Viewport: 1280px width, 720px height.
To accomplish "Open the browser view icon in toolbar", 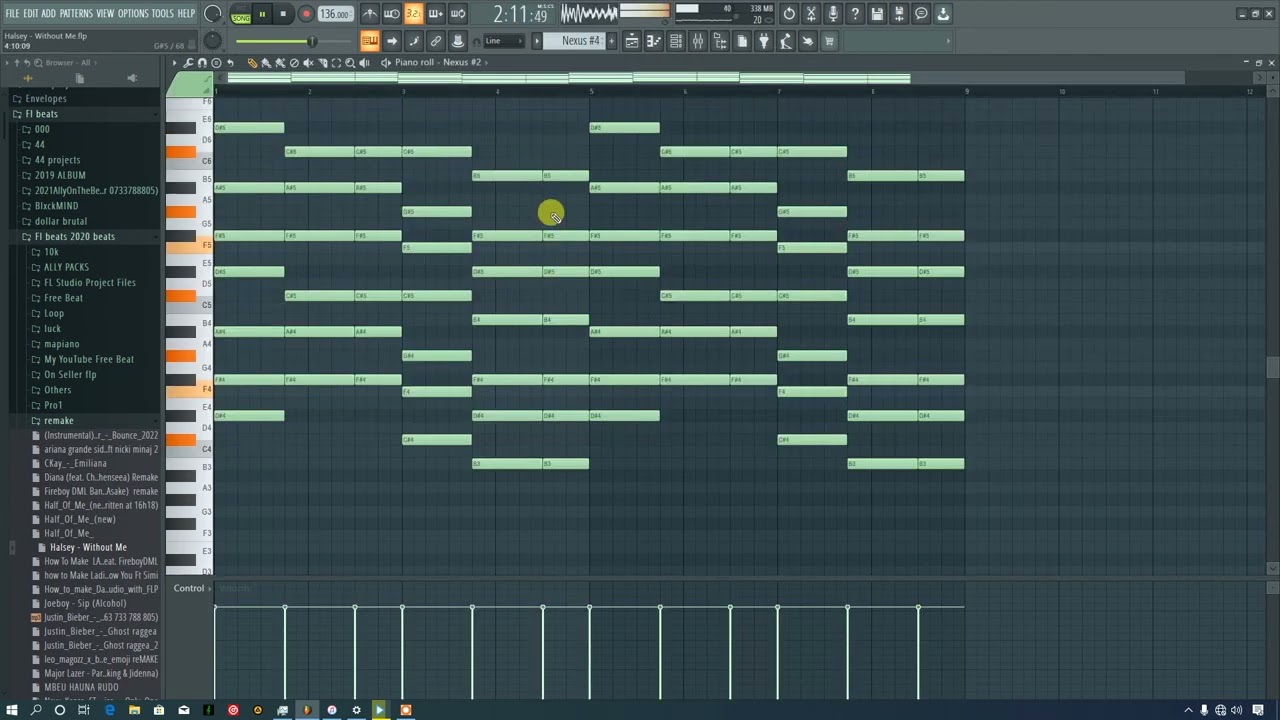I will tap(720, 41).
